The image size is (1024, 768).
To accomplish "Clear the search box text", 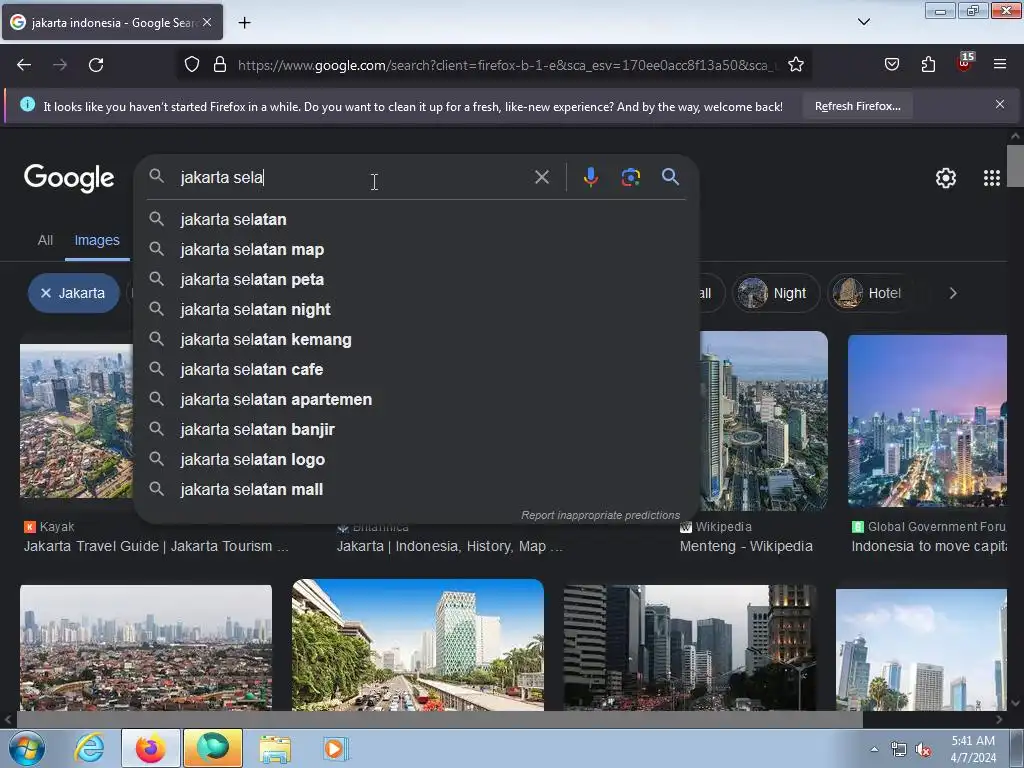I will pyautogui.click(x=541, y=177).
